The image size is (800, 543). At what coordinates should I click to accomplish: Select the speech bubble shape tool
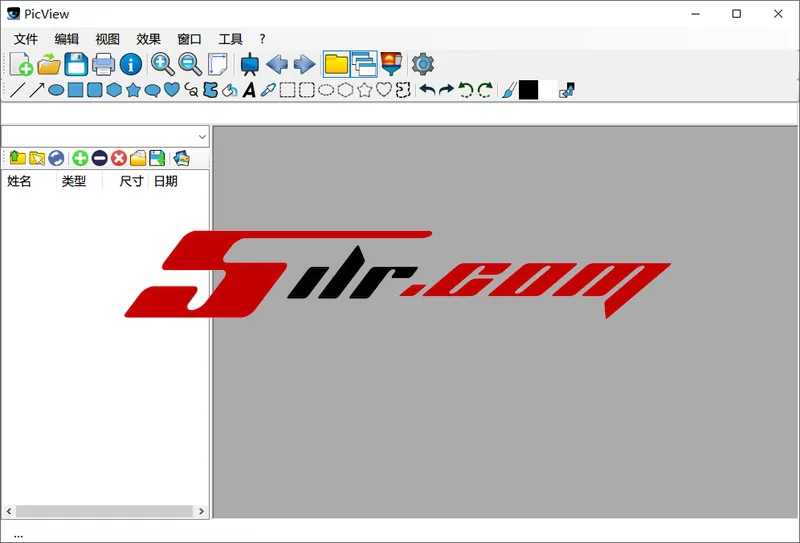click(153, 91)
